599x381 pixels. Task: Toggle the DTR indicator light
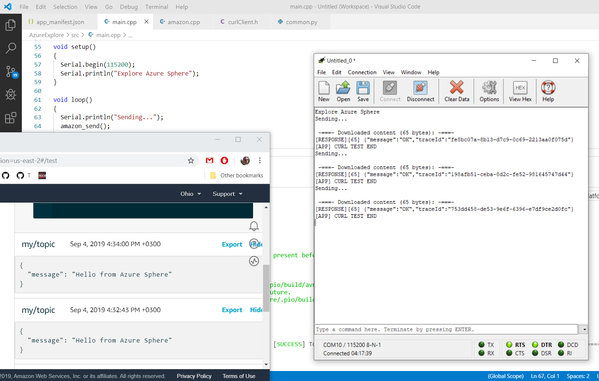(535, 345)
